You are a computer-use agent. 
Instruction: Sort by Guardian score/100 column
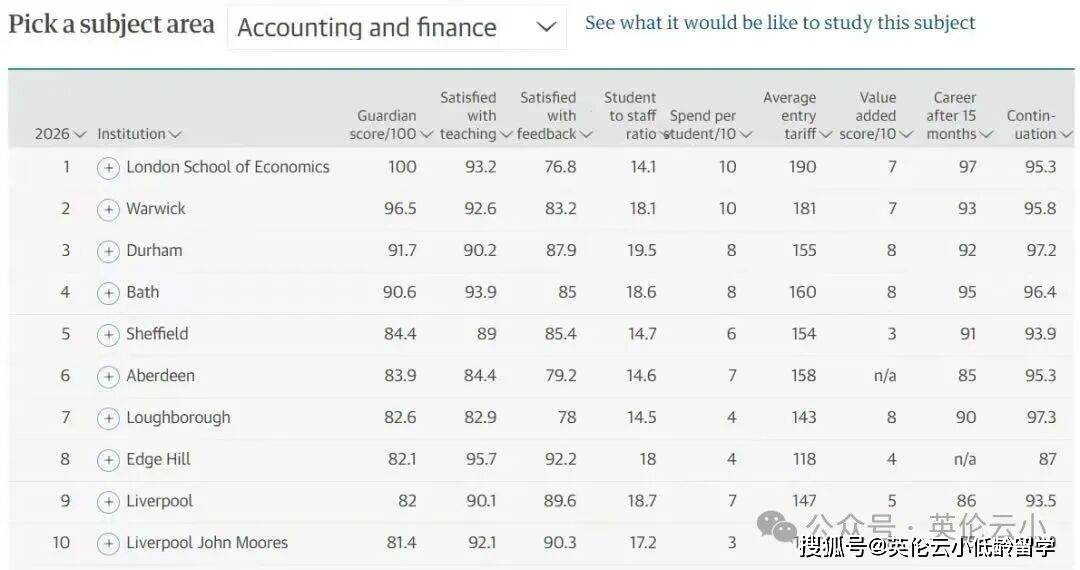pos(394,125)
